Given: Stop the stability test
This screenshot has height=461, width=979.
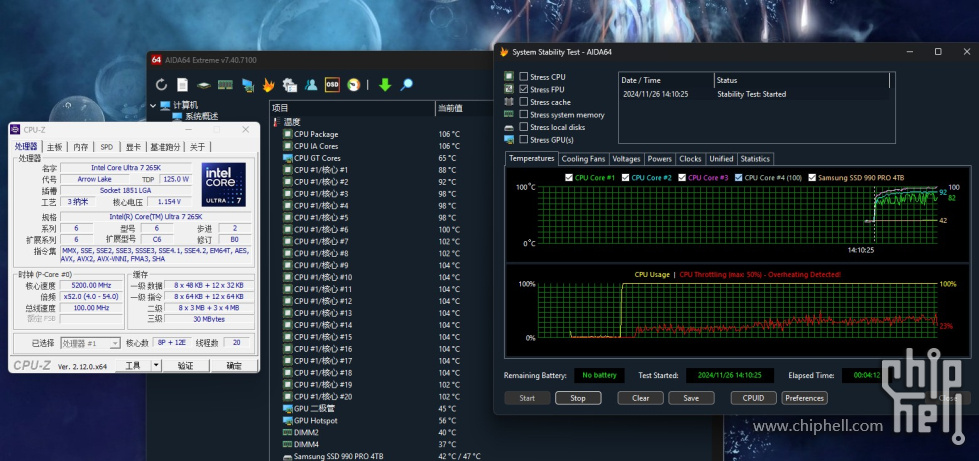Looking at the screenshot, I should pos(578,398).
